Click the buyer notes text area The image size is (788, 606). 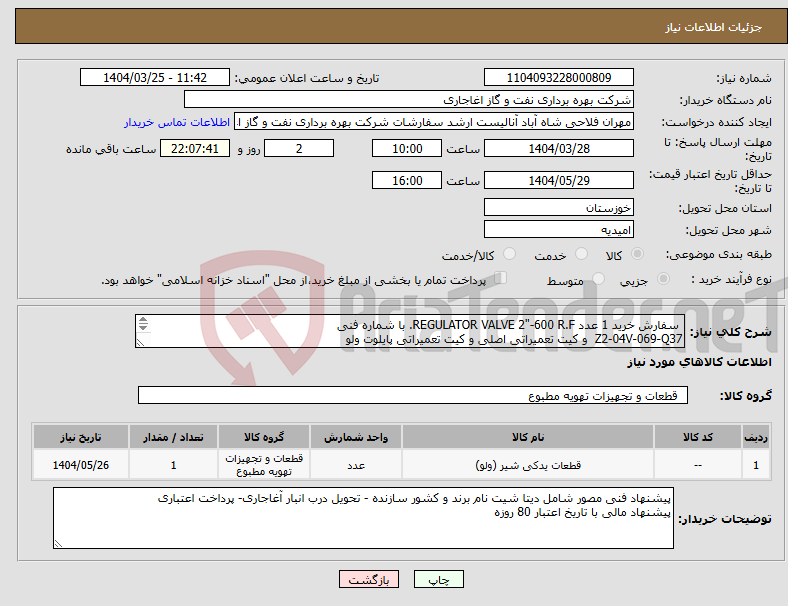click(x=363, y=518)
